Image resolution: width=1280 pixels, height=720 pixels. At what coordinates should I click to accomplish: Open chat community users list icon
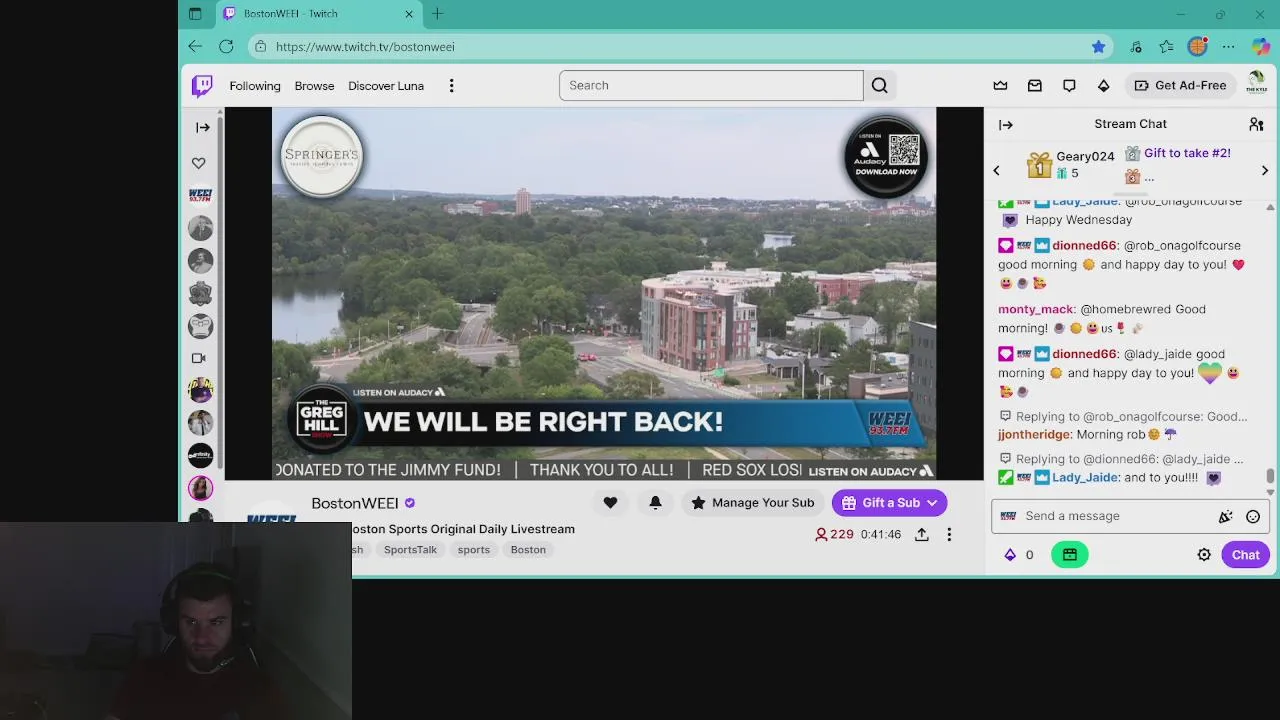1256,124
